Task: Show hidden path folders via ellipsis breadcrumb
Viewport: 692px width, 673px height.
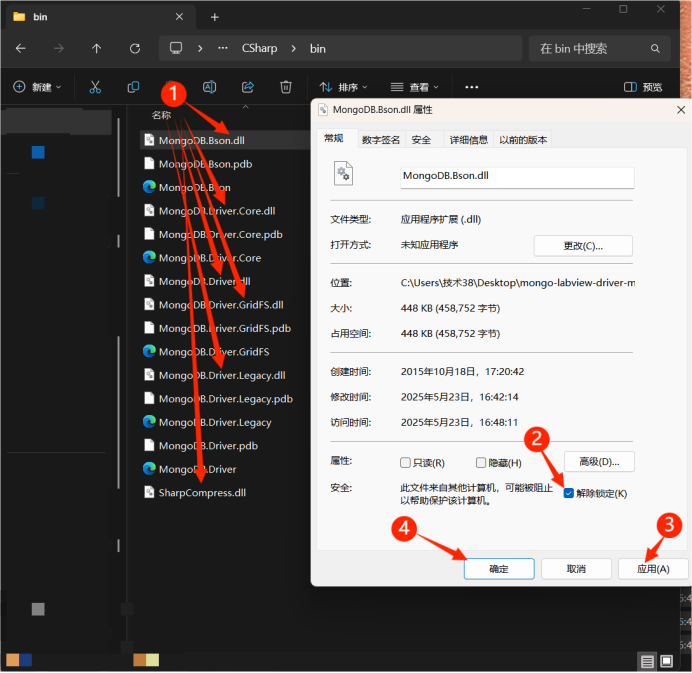Action: [223, 48]
